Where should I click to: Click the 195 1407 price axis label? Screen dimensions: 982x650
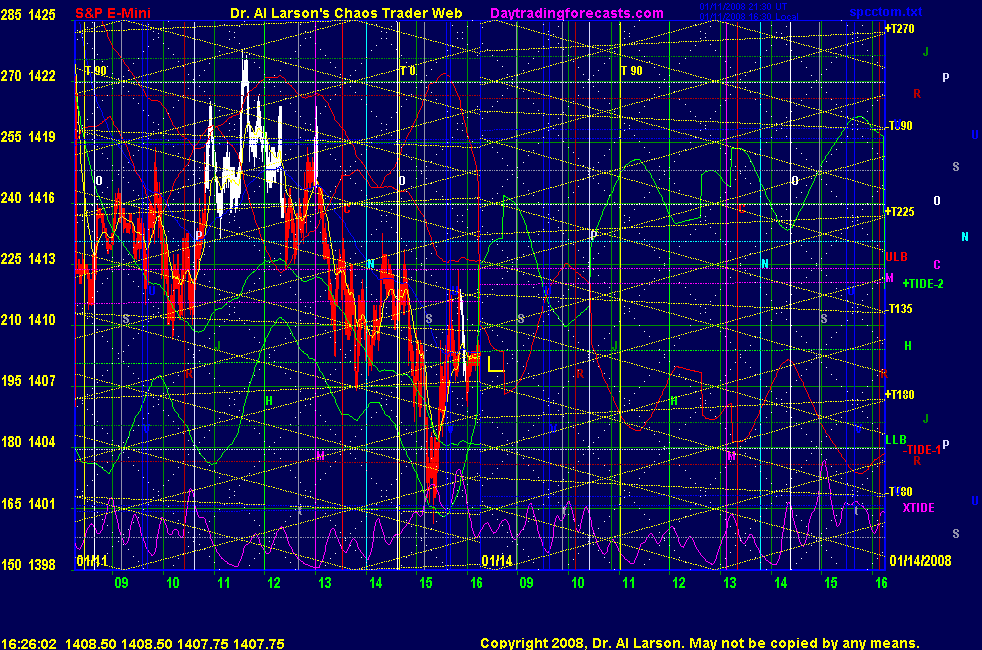[28, 380]
